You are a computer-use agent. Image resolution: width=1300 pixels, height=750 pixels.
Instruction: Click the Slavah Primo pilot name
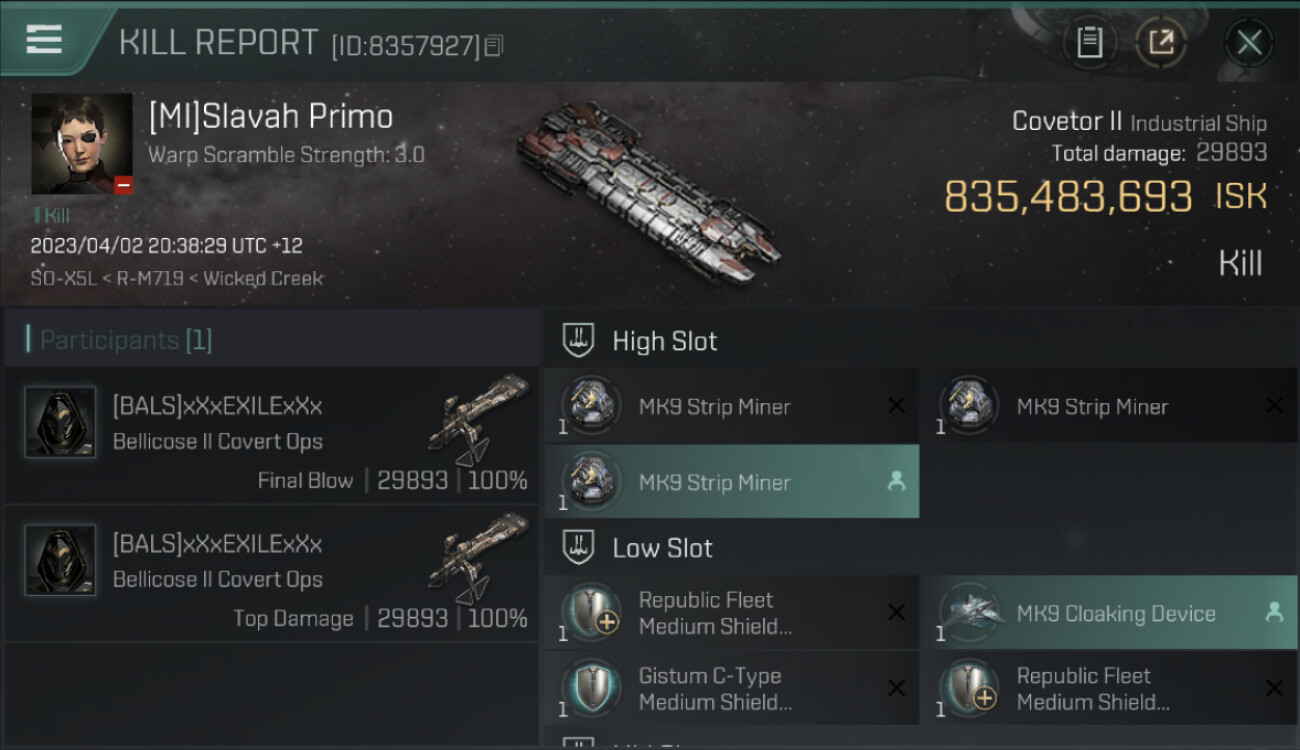270,117
